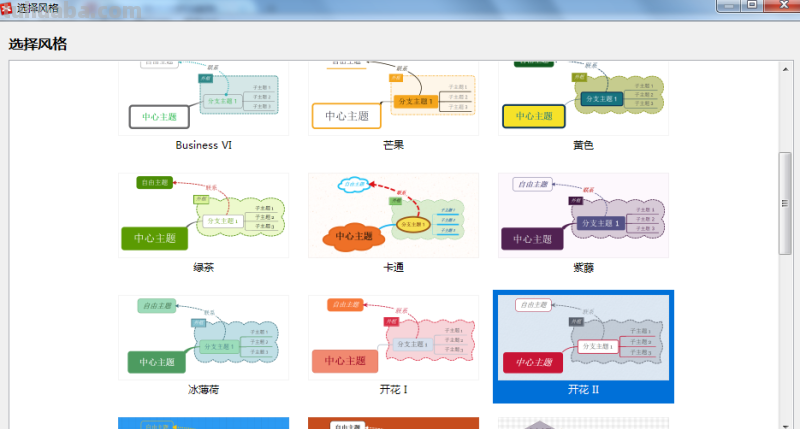Click the app icon in title bar
800x429 pixels.
6,8
